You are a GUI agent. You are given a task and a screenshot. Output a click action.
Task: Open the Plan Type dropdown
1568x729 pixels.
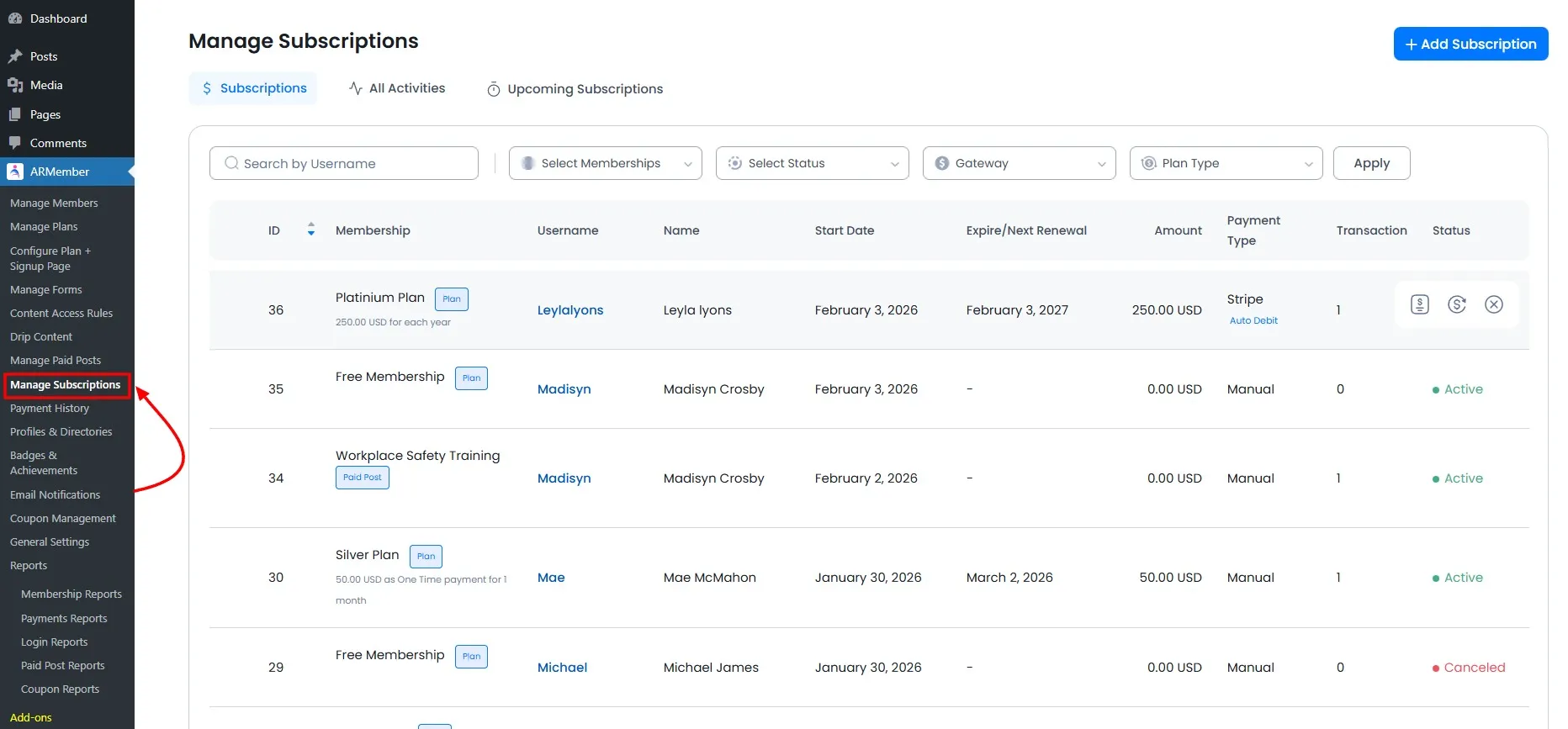tap(1226, 163)
